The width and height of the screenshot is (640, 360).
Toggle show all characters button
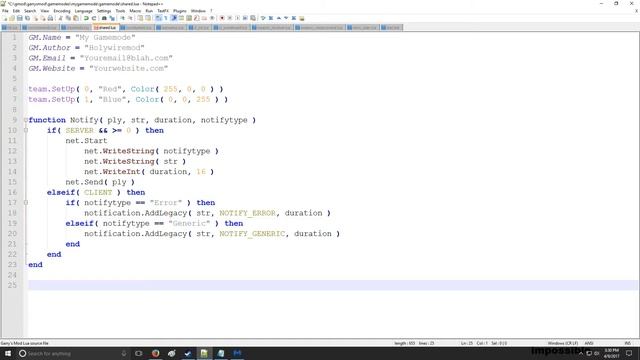coord(166,18)
